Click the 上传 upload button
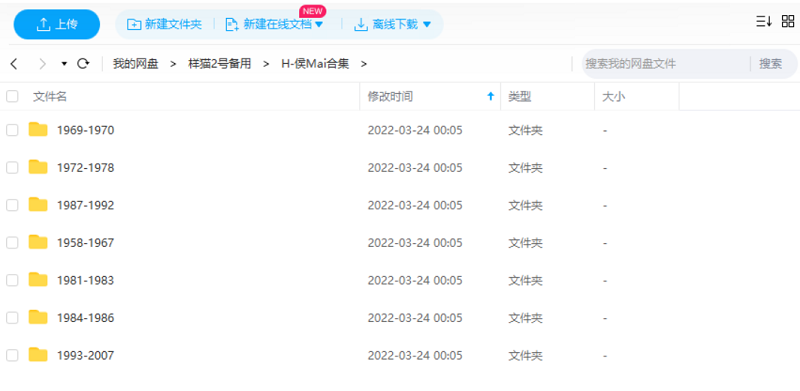800x391 pixels. 57,24
